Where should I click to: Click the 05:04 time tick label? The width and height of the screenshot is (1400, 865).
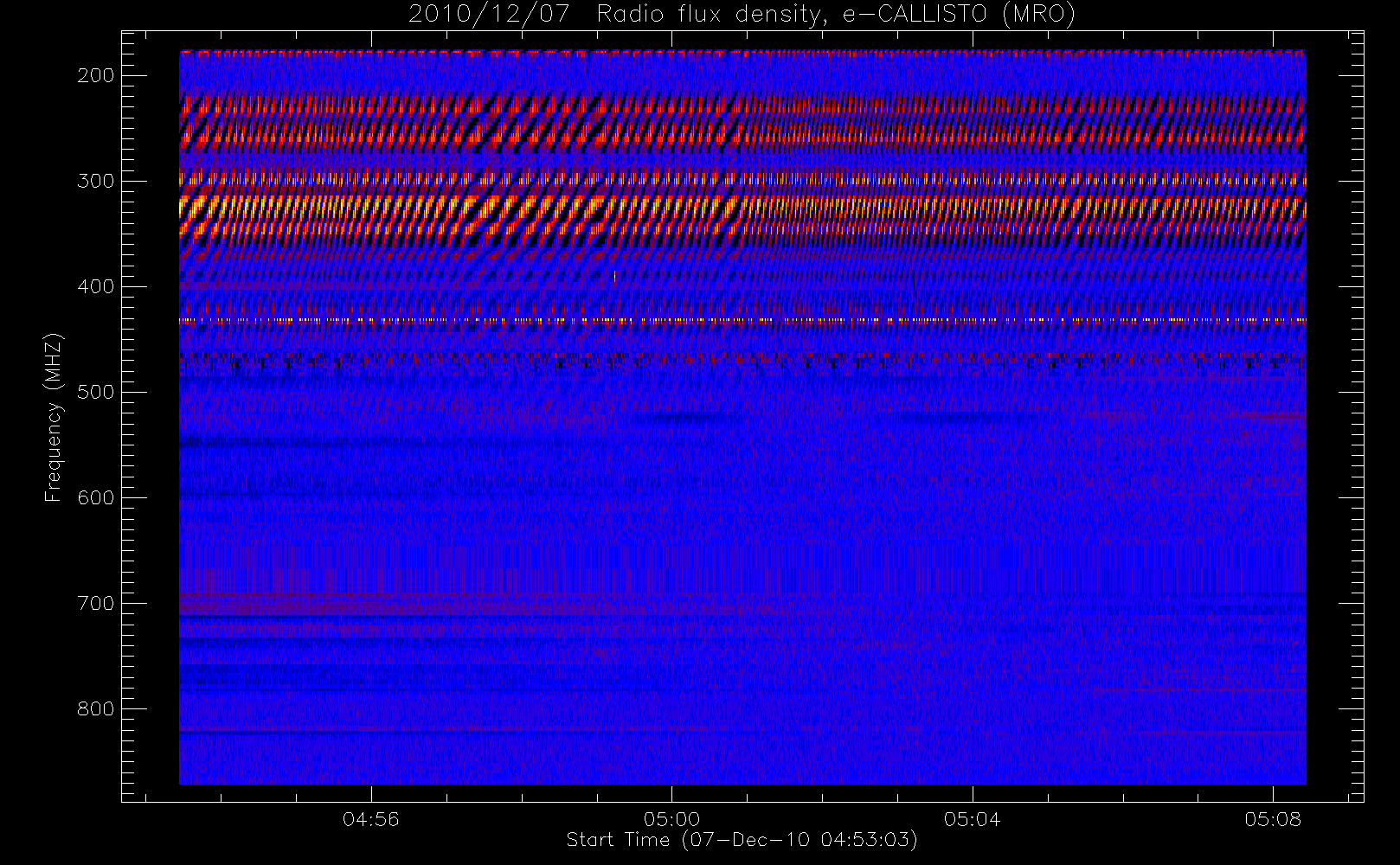click(973, 819)
